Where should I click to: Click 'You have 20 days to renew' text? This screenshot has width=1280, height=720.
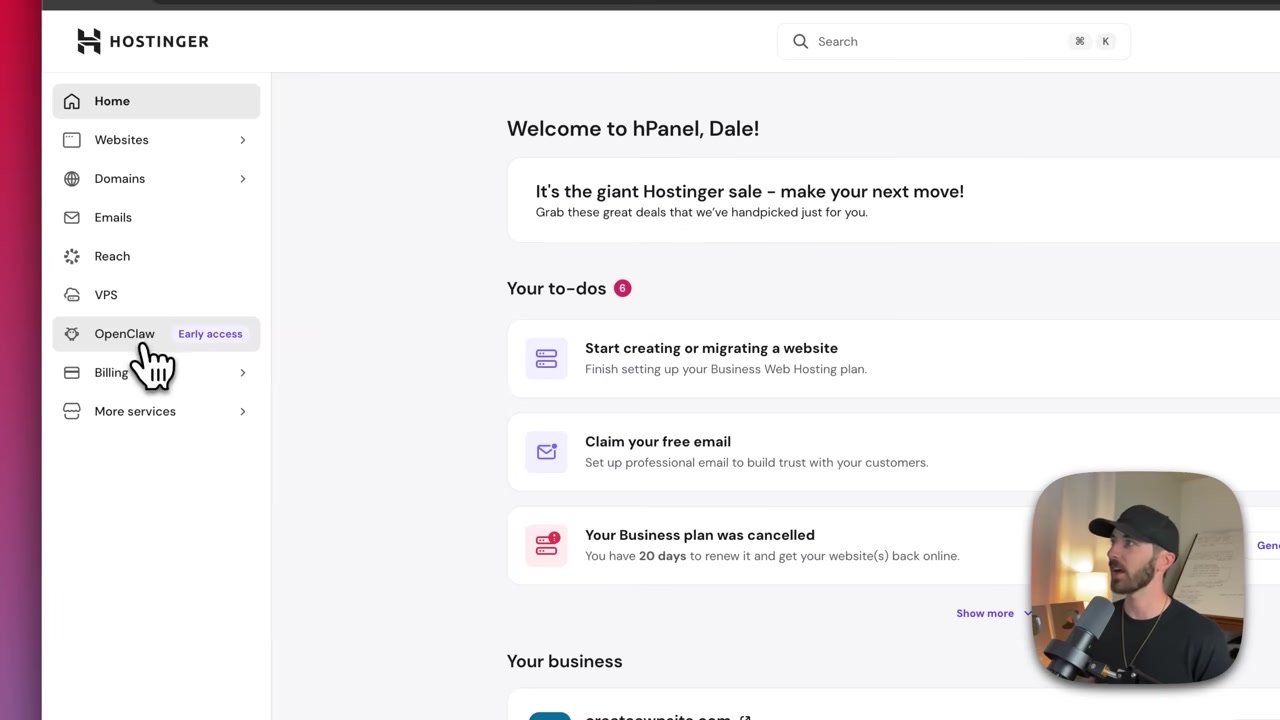[x=772, y=556]
